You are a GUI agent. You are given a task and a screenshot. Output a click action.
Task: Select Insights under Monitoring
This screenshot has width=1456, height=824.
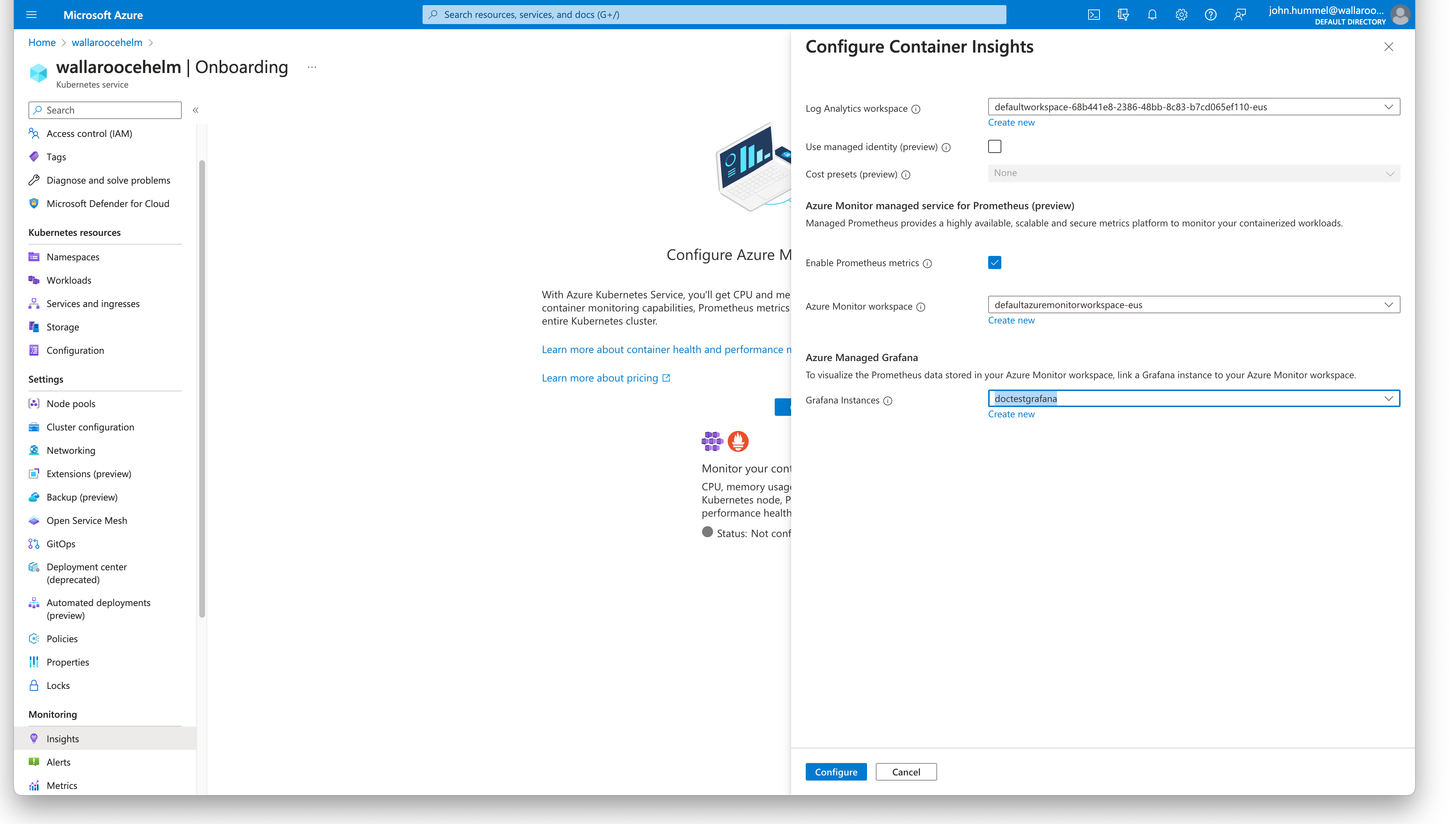63,738
